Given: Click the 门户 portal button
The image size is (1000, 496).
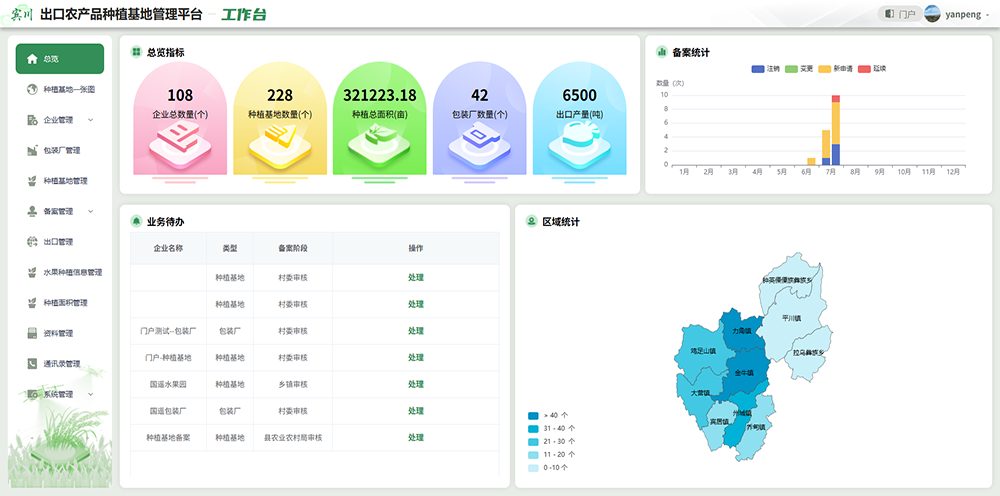Looking at the screenshot, I should pos(899,14).
